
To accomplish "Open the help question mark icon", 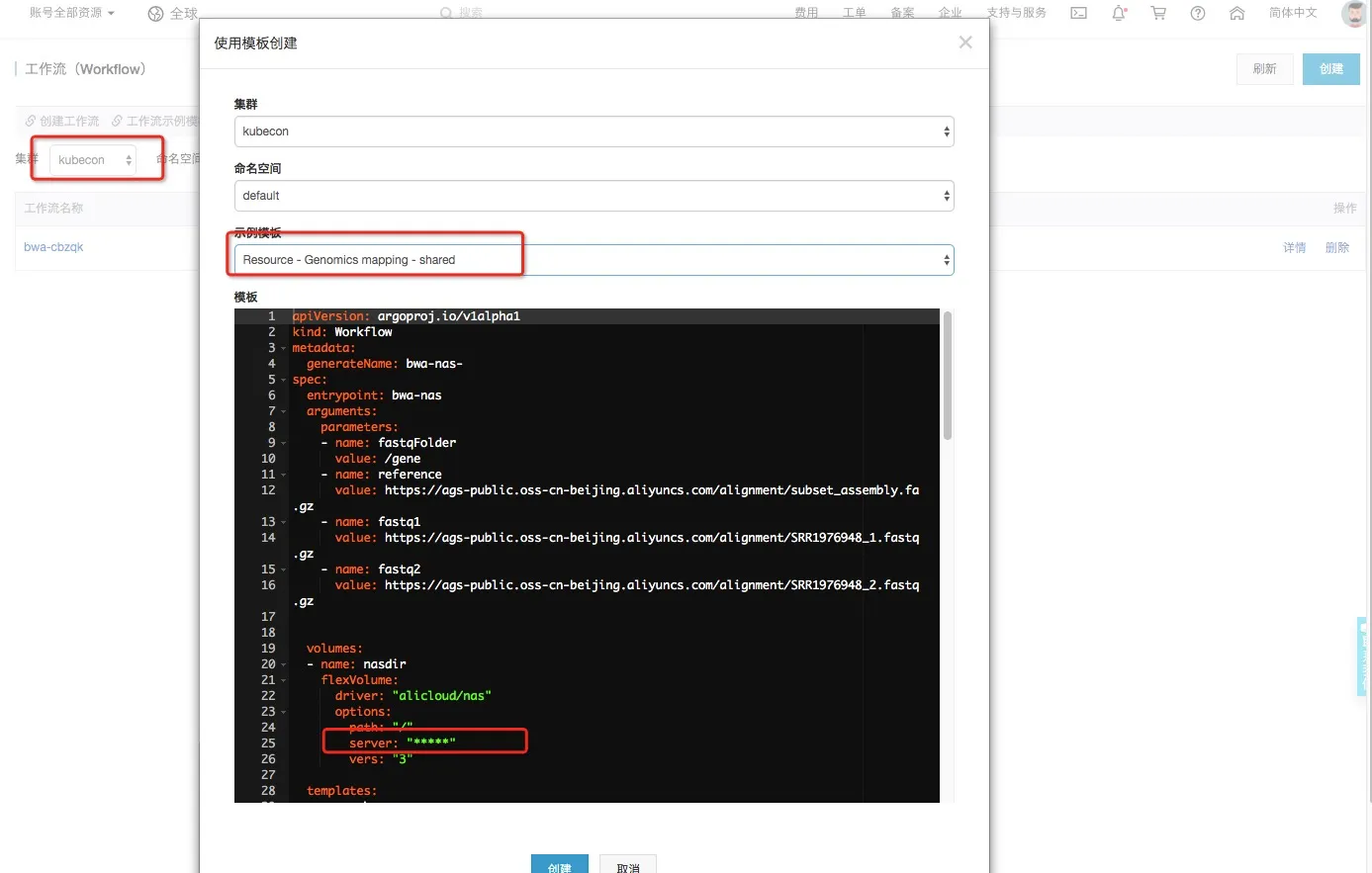I will [1198, 13].
